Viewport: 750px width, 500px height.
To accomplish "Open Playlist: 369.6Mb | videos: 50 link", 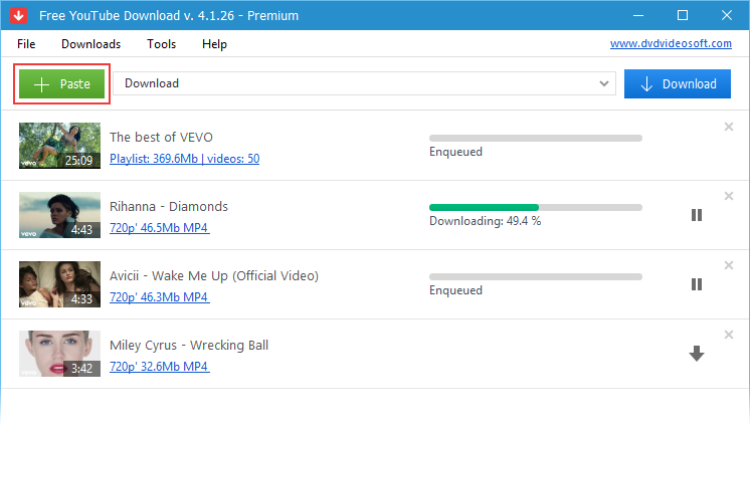I will point(185,159).
